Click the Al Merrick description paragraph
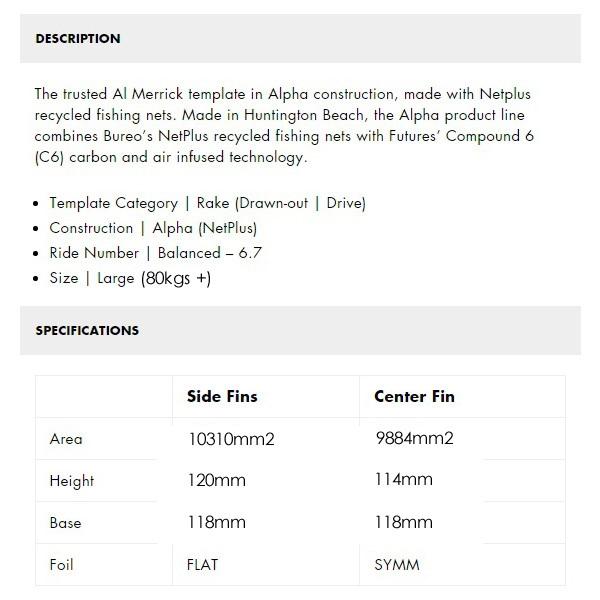This screenshot has width=600, height=600. point(284,126)
